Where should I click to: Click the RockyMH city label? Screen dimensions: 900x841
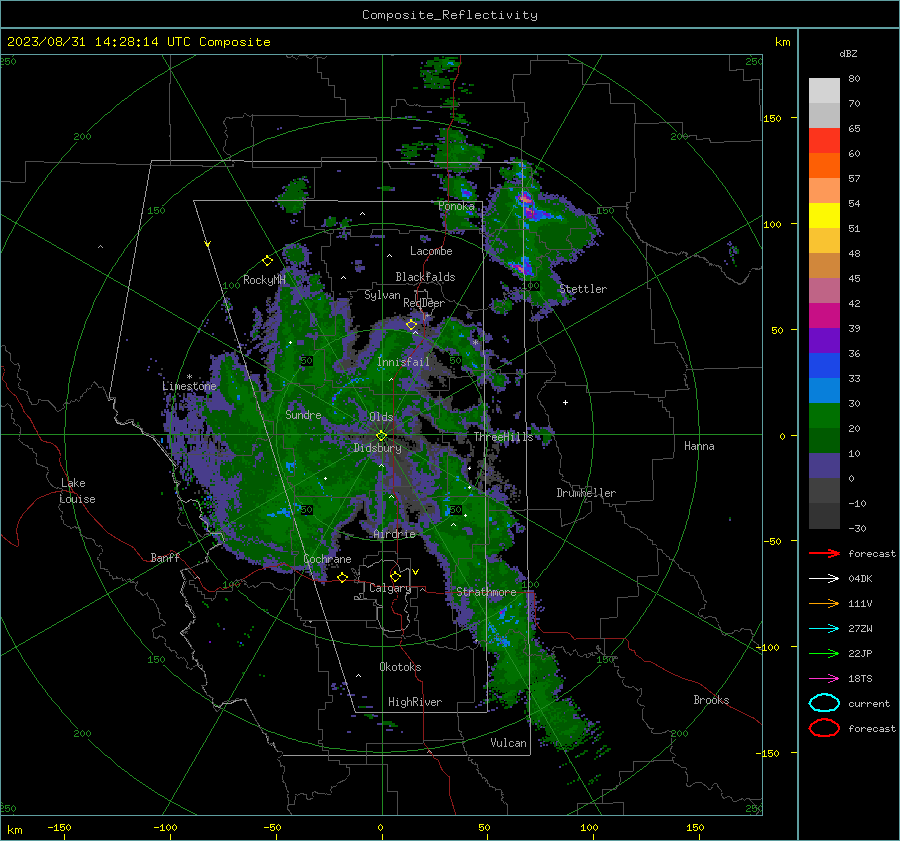click(x=264, y=280)
